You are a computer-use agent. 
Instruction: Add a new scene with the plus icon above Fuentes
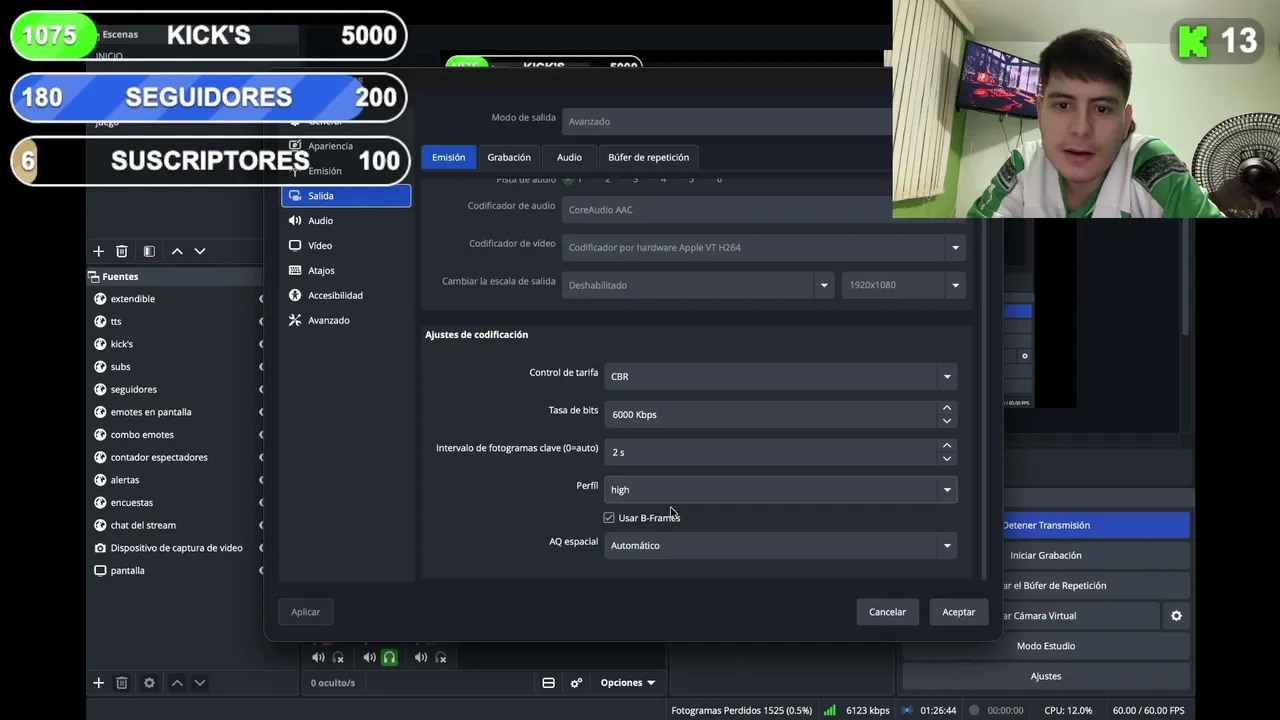98,251
